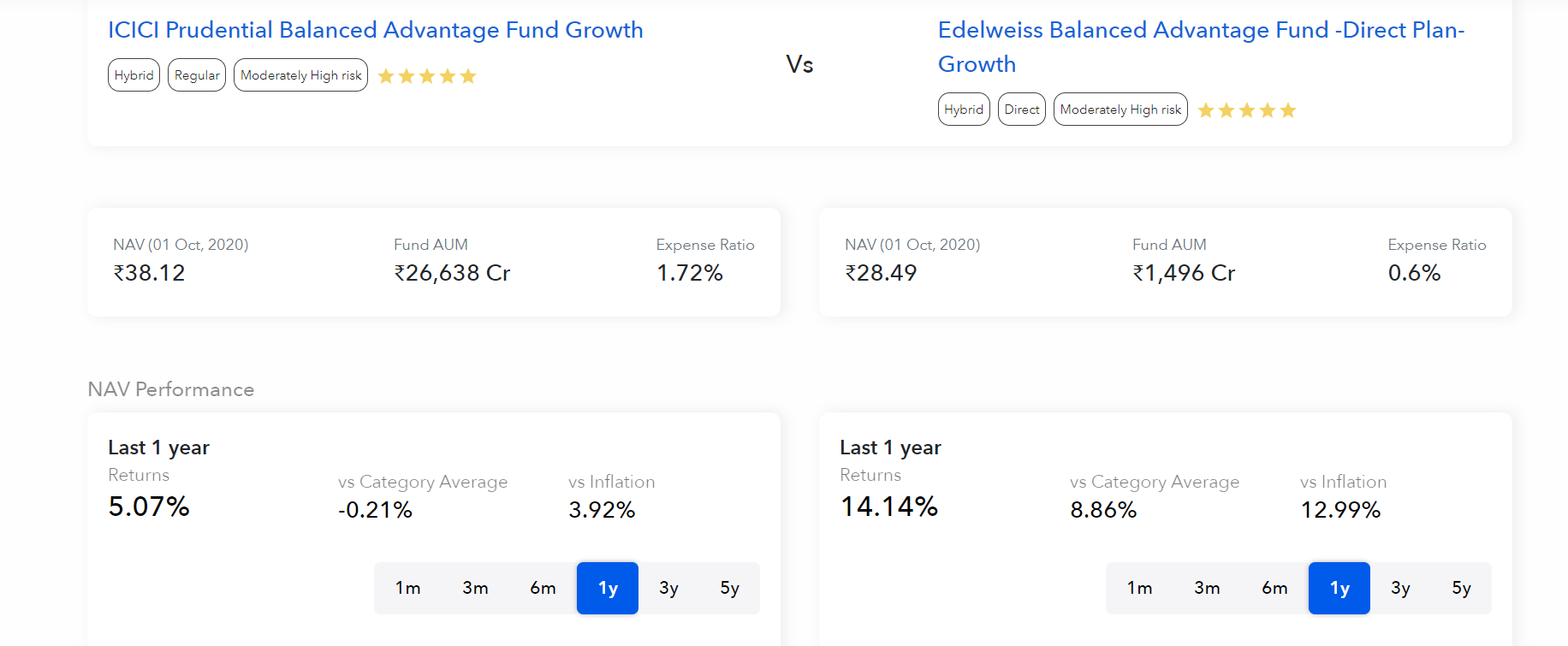Click the first star in ICICI fund rating
Image resolution: width=1568 pixels, height=646 pixels.
pyautogui.click(x=386, y=75)
